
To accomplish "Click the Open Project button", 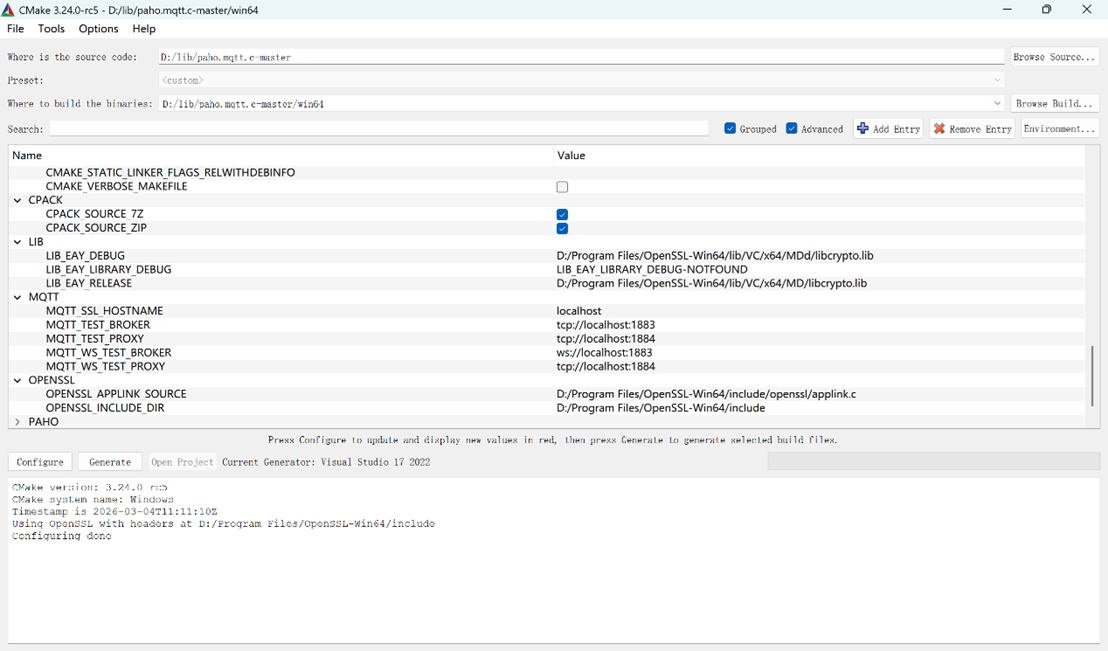I will coord(182,462).
